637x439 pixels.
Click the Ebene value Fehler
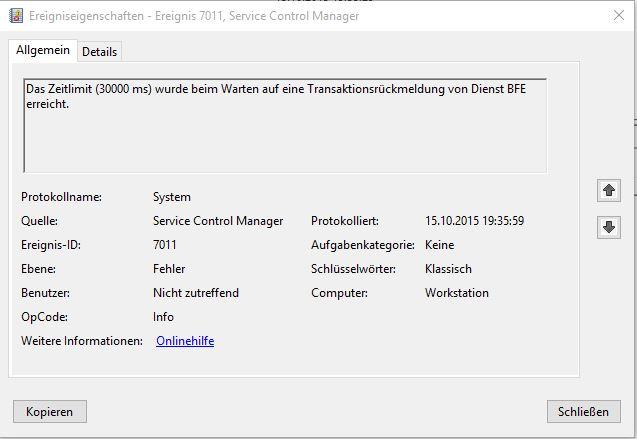169,269
